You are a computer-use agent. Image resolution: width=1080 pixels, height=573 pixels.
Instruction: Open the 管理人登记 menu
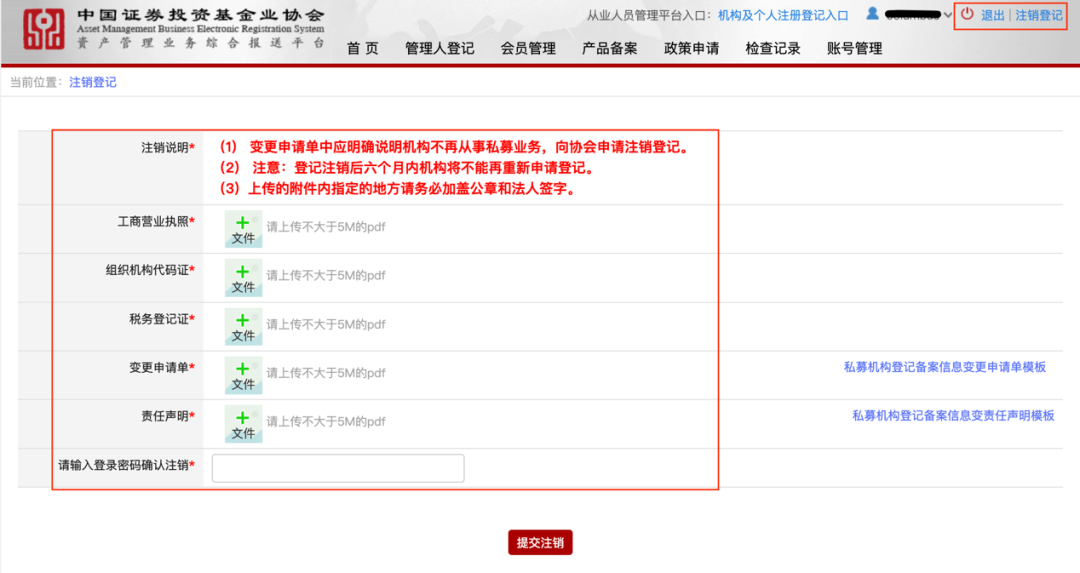439,48
